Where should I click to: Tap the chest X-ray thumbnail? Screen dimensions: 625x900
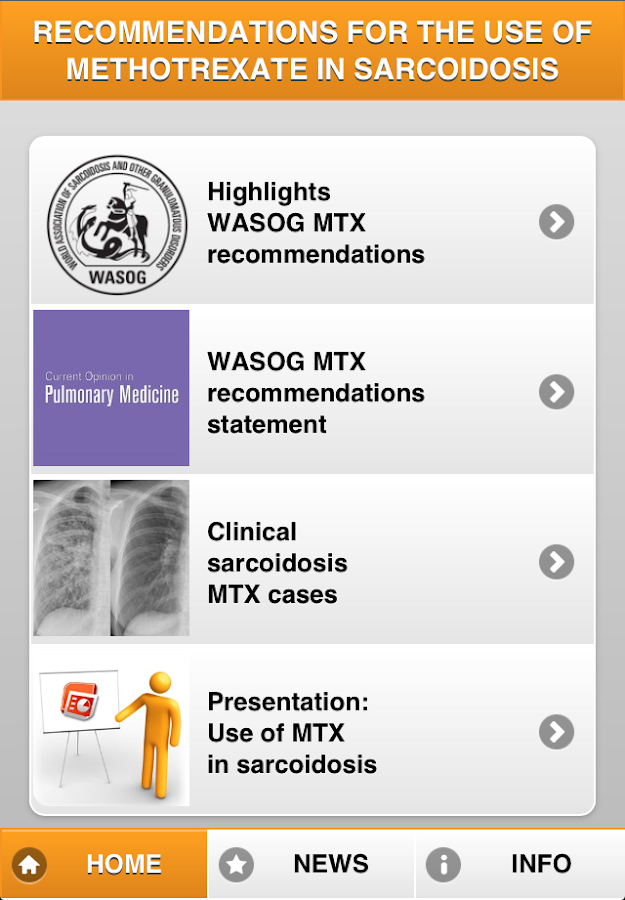point(111,558)
